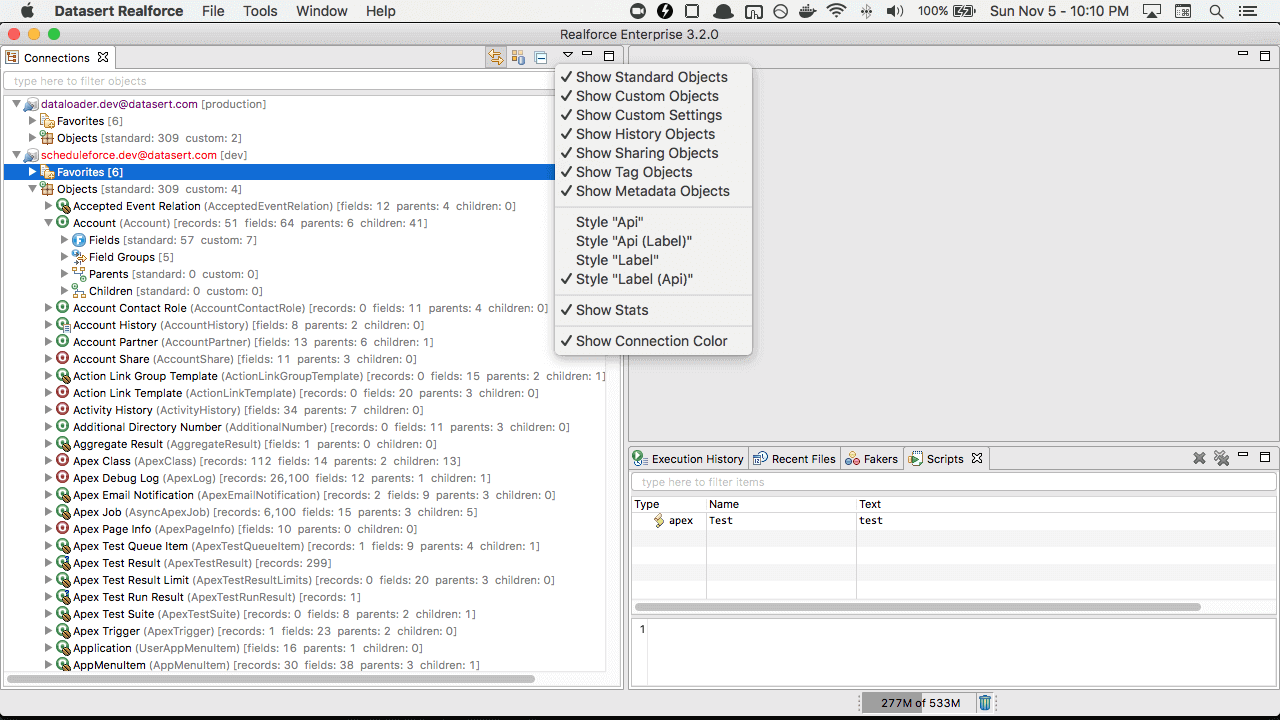Expand the Field Groups [5] node
Viewport: 1280px width, 720px height.
[x=64, y=257]
